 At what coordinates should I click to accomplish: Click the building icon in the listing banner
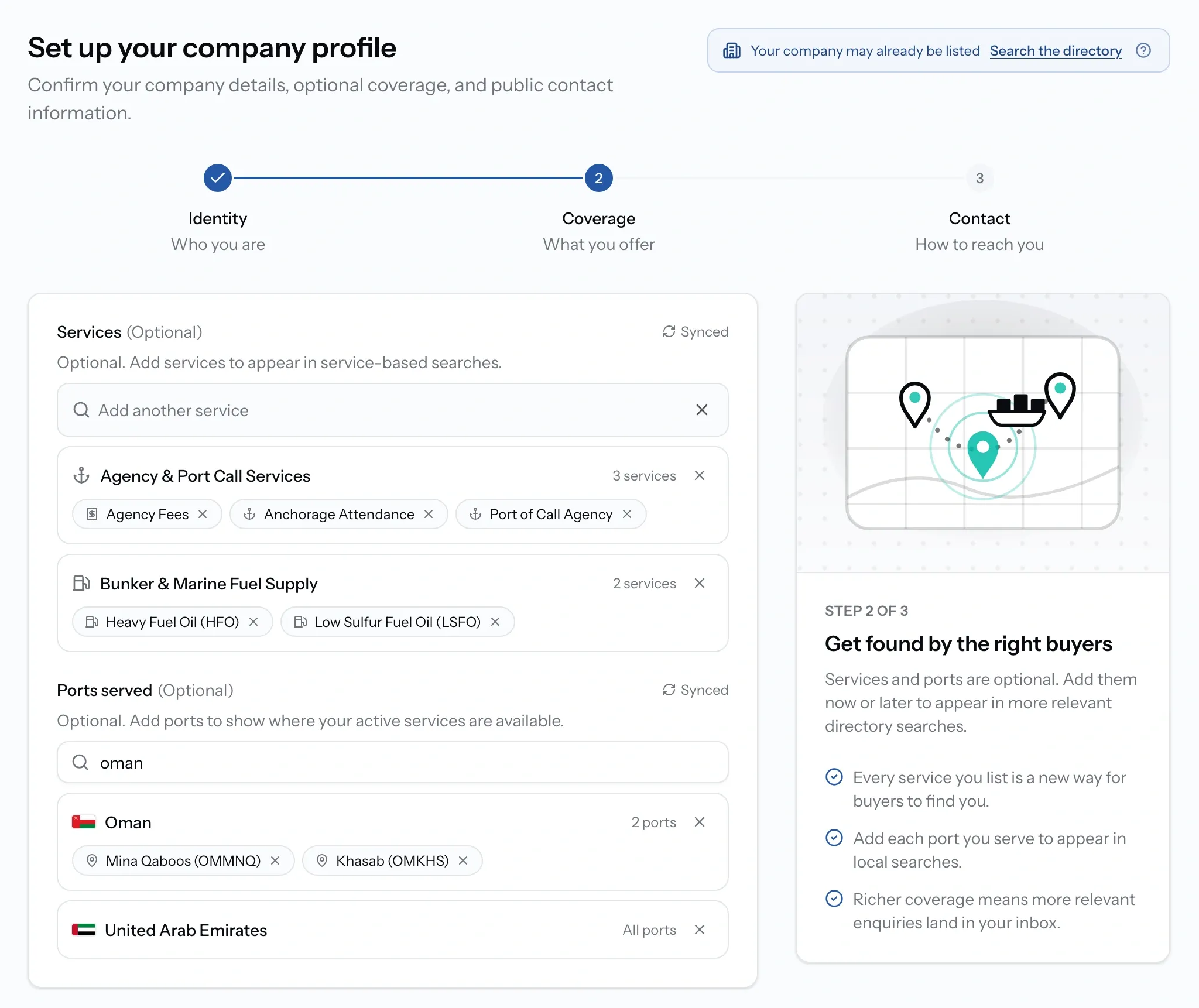click(732, 51)
